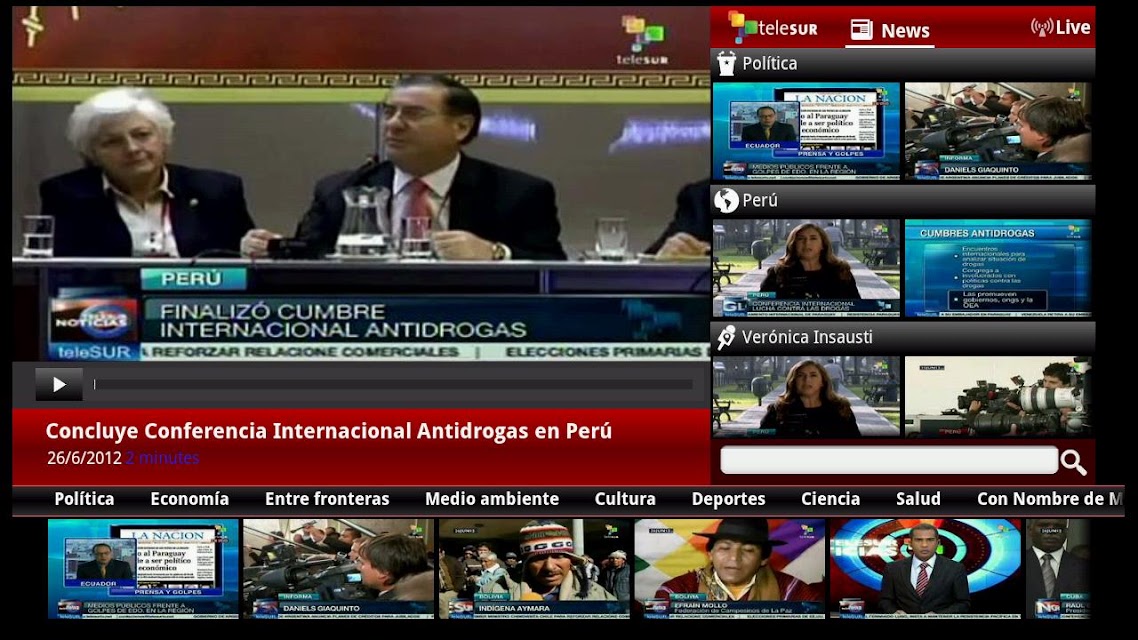The width and height of the screenshot is (1138, 640).
Task: Click the search magnifier icon
Action: tap(1073, 461)
